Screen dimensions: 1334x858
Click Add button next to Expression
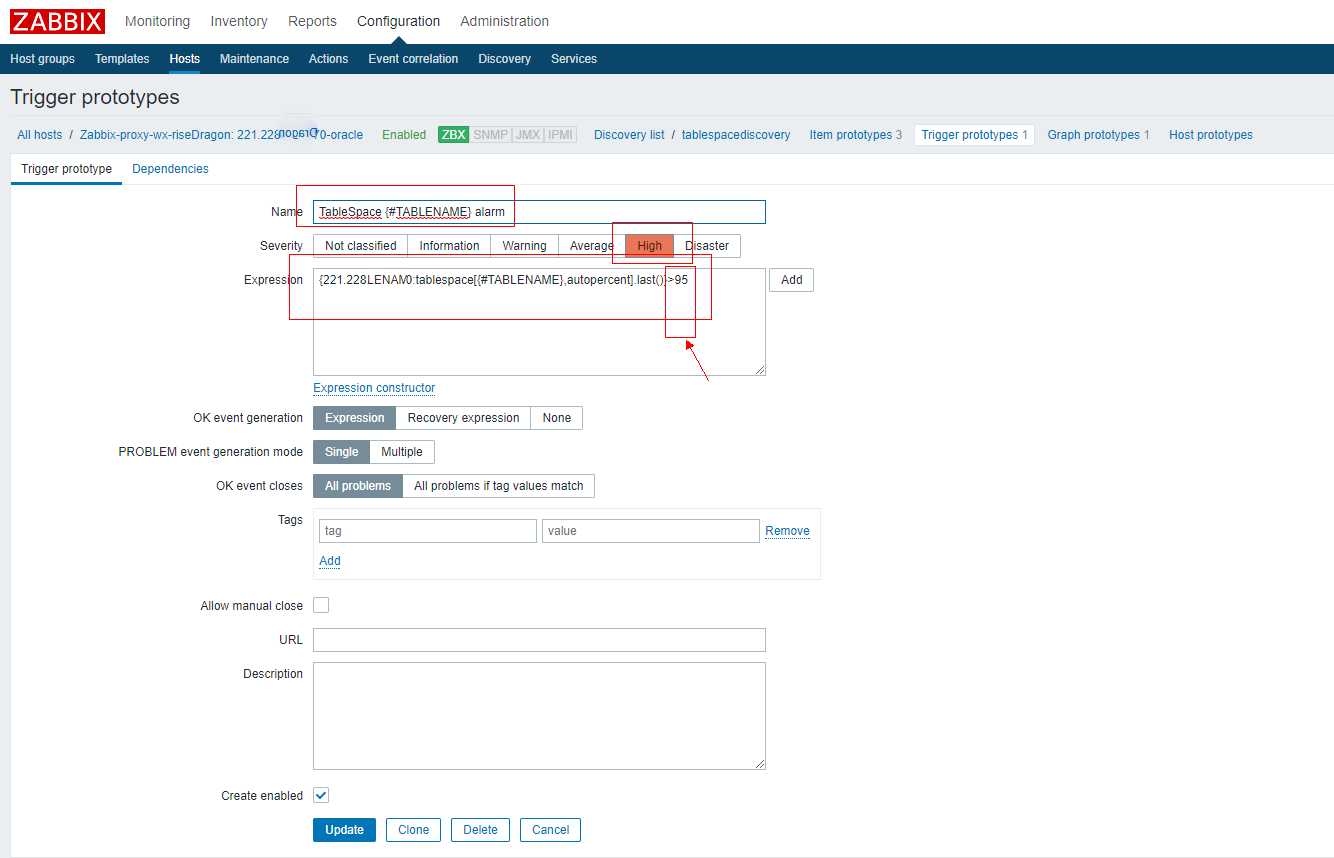click(791, 280)
